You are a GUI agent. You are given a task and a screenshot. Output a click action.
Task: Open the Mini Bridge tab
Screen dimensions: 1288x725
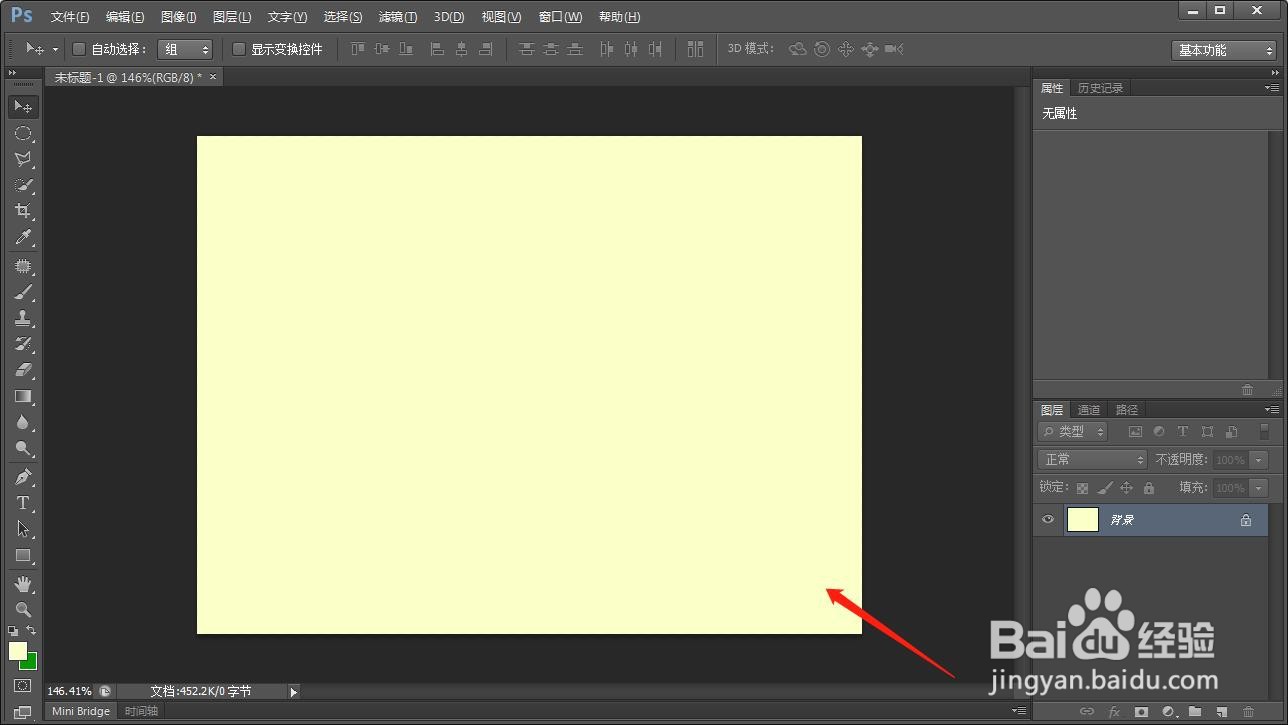click(x=81, y=711)
